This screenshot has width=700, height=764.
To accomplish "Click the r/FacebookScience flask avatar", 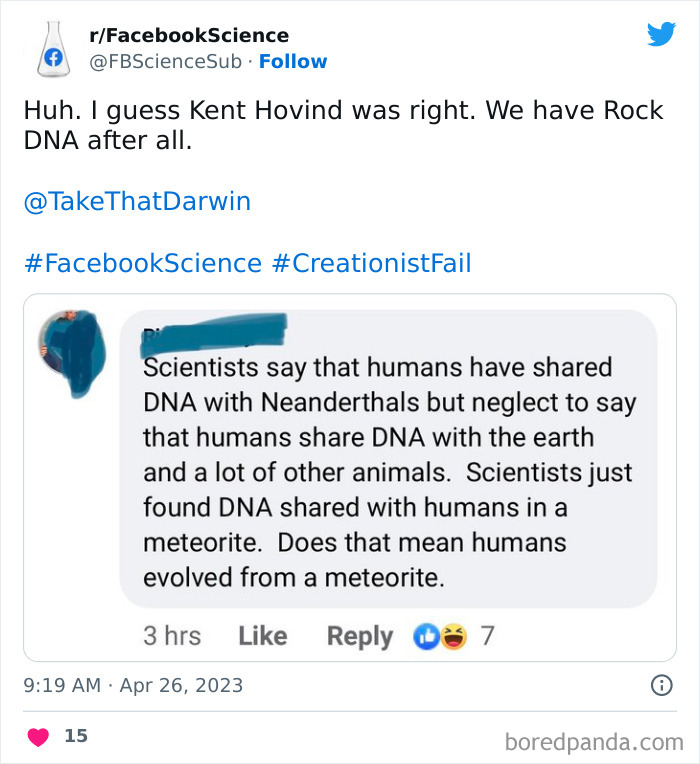I will point(50,48).
